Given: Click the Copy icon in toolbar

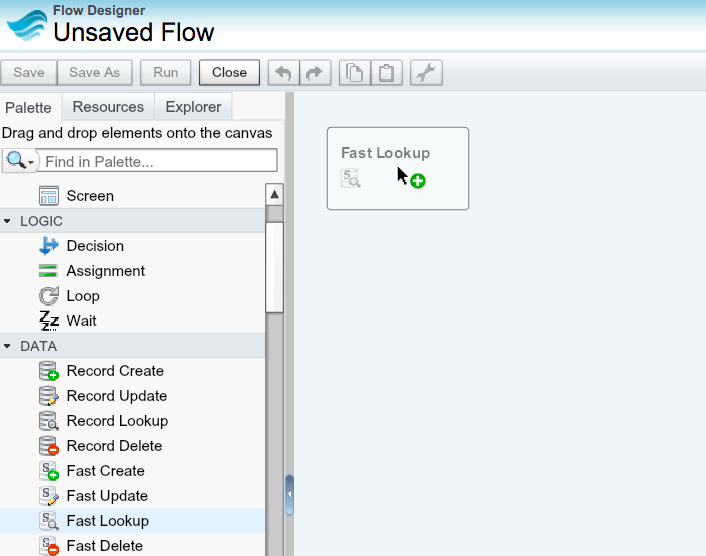Looking at the screenshot, I should [353, 73].
